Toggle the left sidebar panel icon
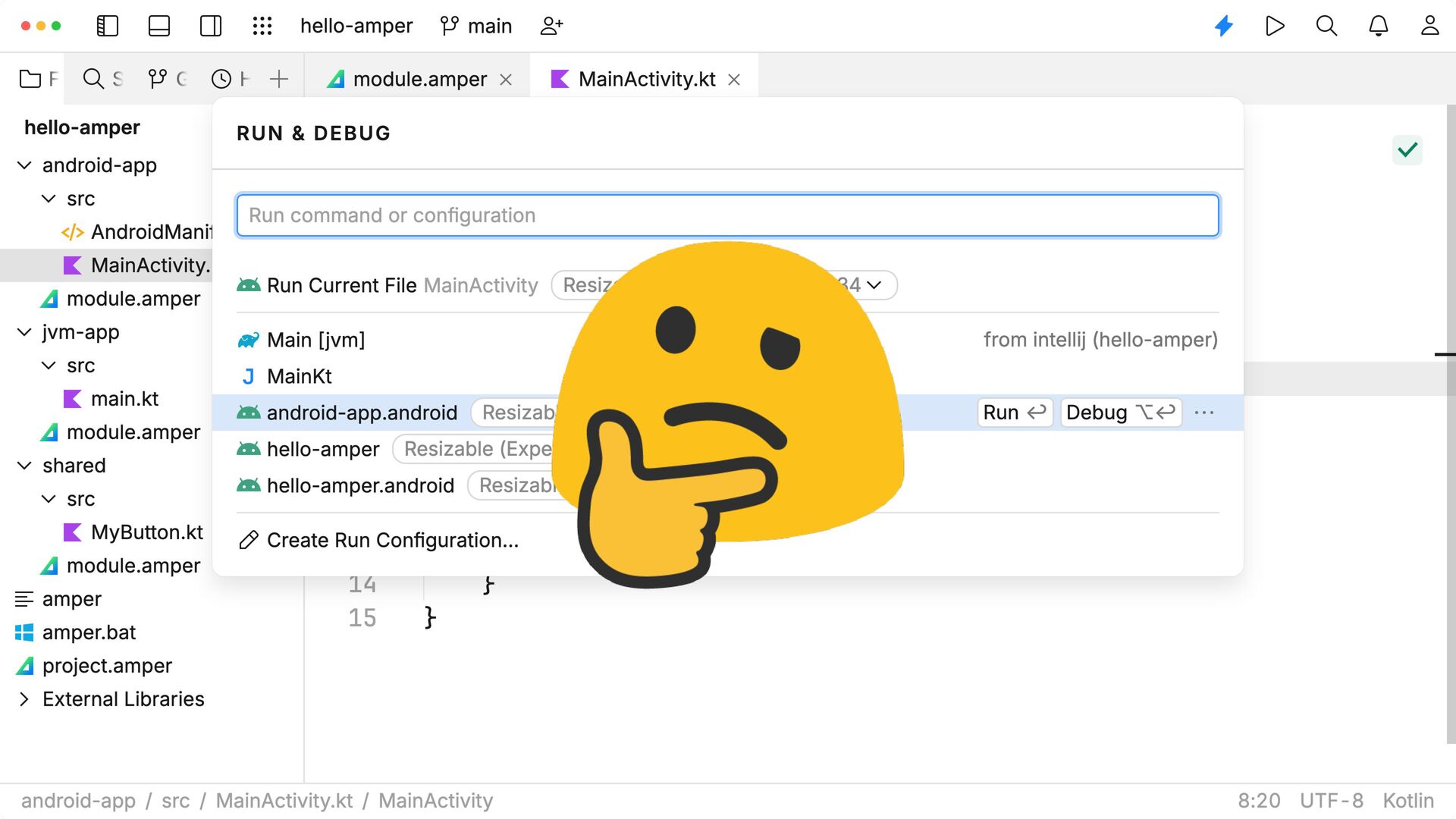 coord(108,26)
